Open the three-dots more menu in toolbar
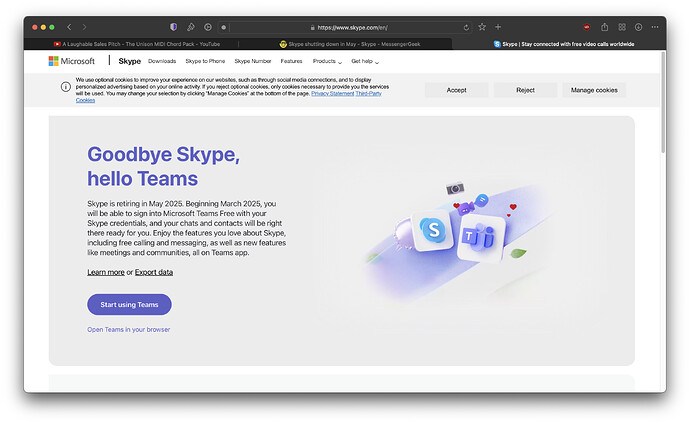Image resolution: width=690 pixels, height=423 pixels. 655,27
